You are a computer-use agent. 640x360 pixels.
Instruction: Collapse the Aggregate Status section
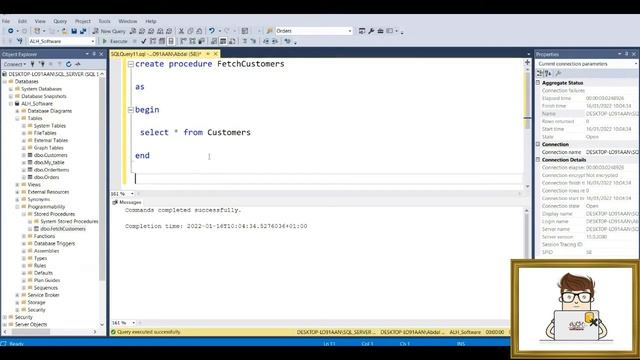point(538,82)
